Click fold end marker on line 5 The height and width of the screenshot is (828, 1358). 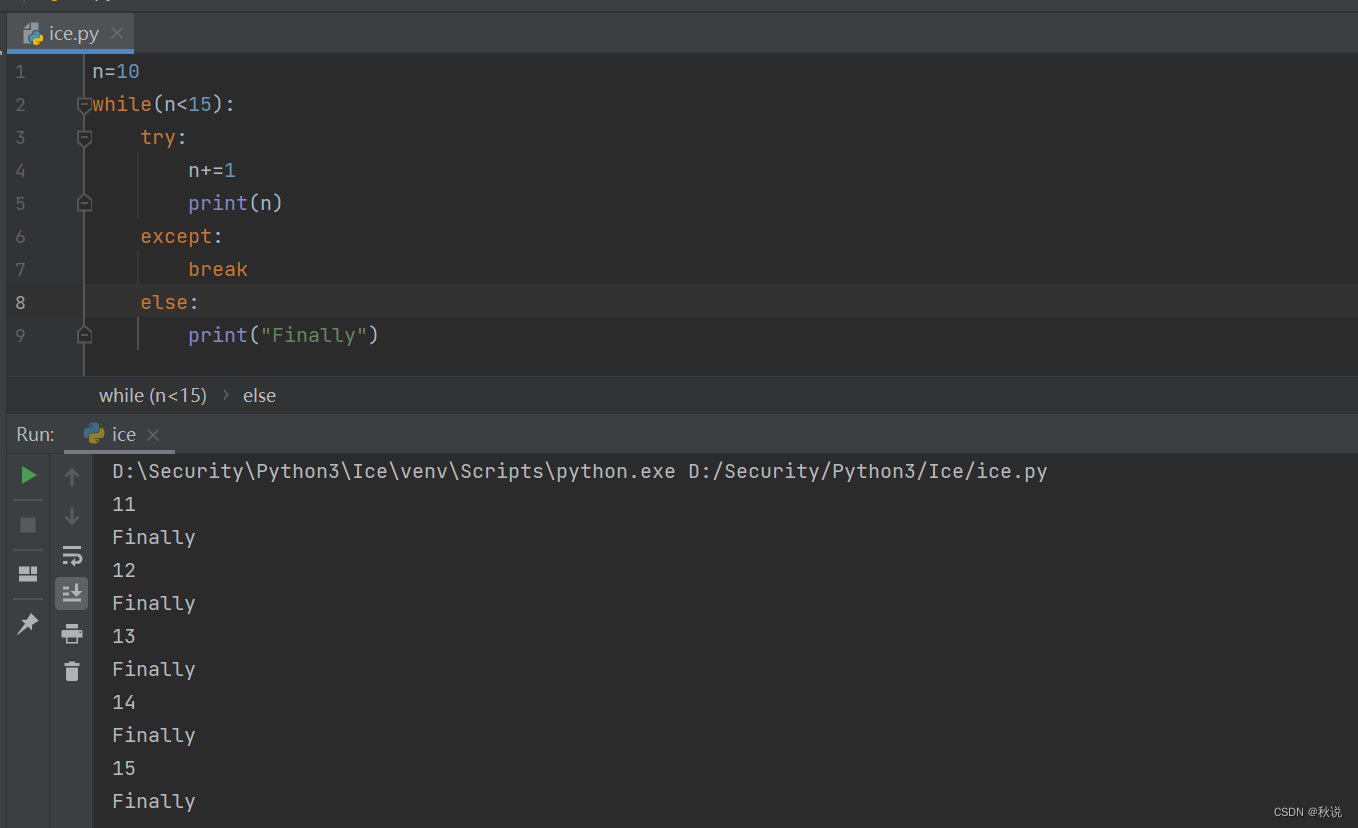click(x=84, y=203)
